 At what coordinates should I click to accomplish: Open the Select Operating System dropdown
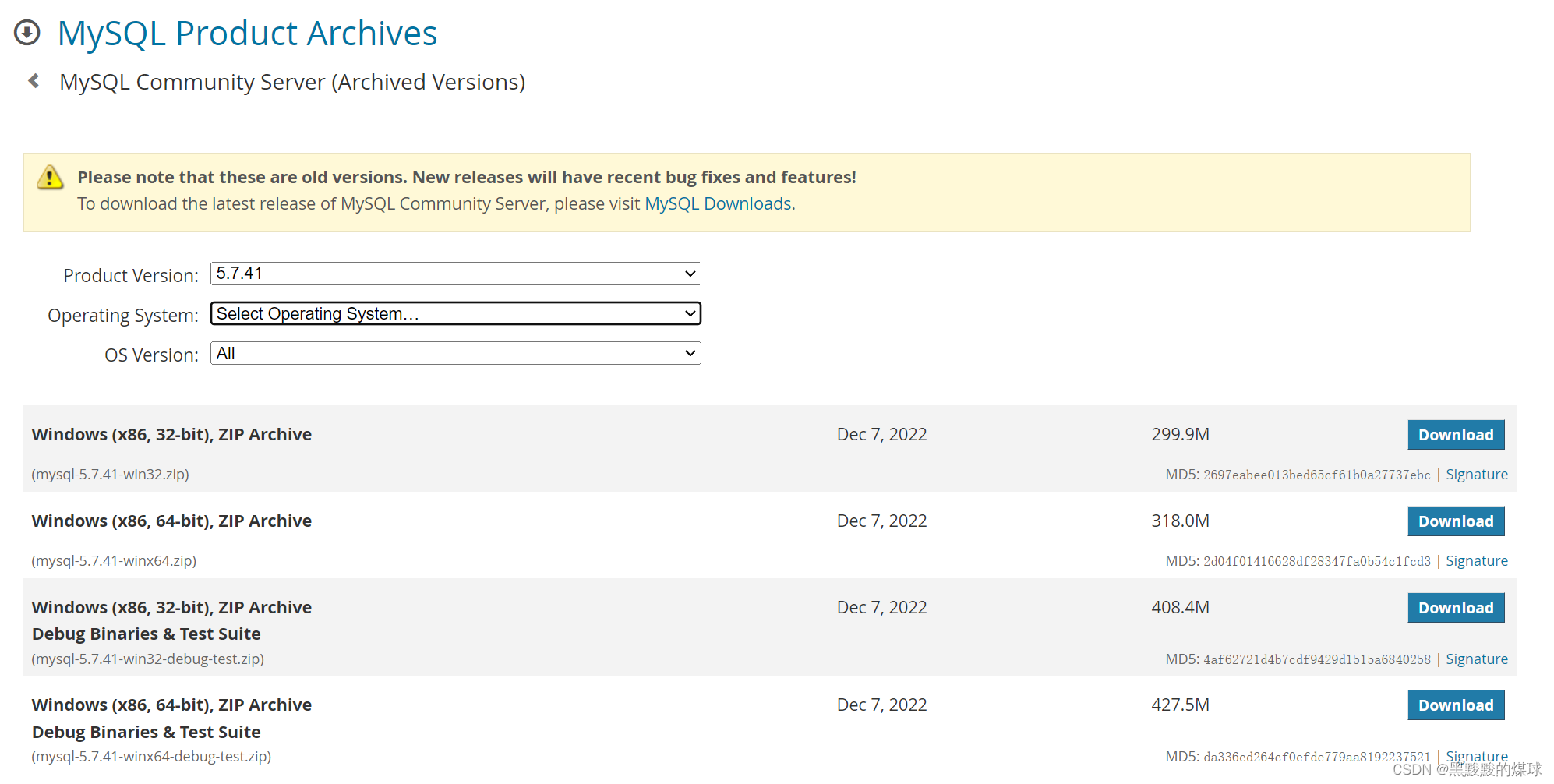pos(455,313)
